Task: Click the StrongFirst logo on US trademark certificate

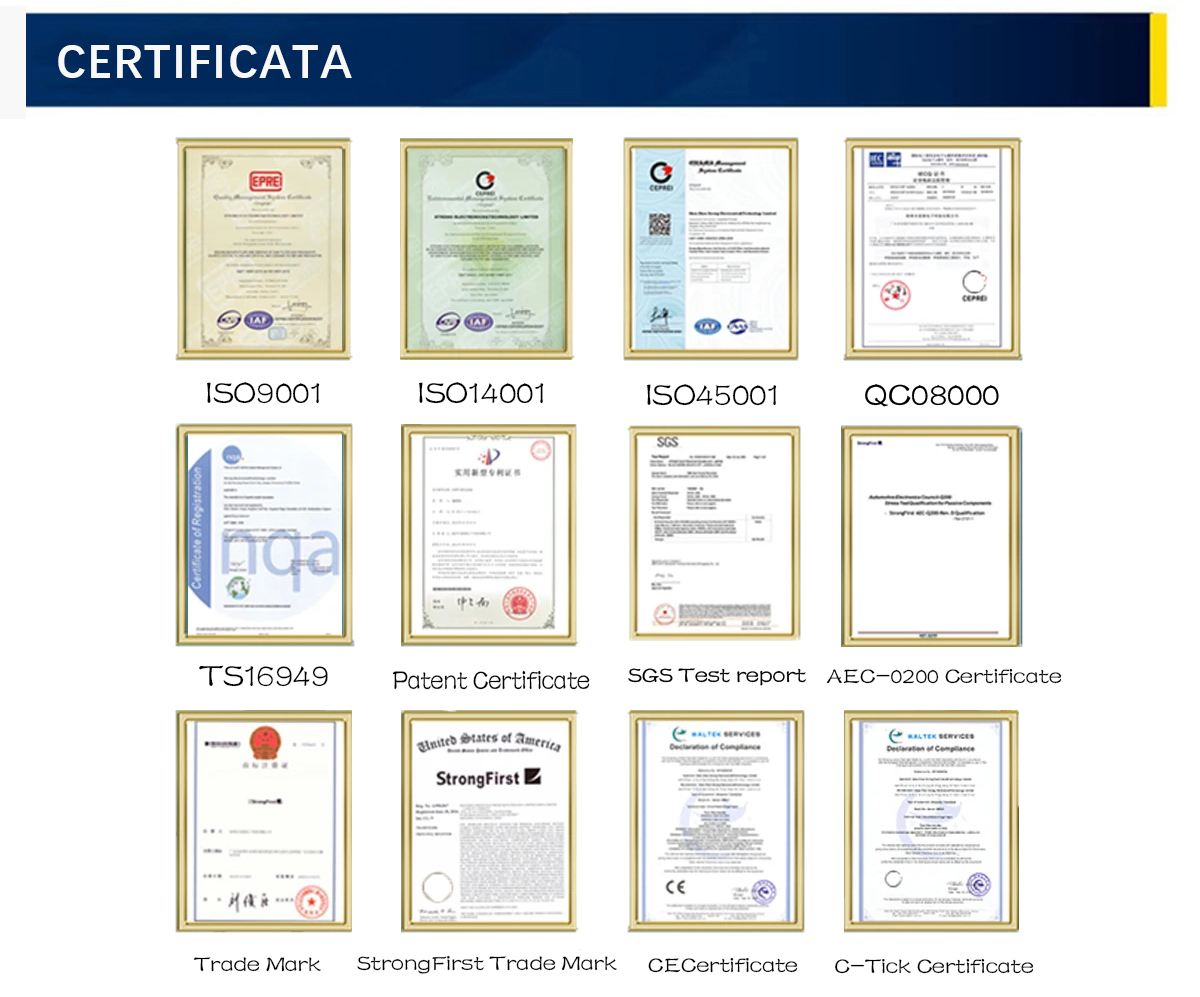Action: click(488, 777)
